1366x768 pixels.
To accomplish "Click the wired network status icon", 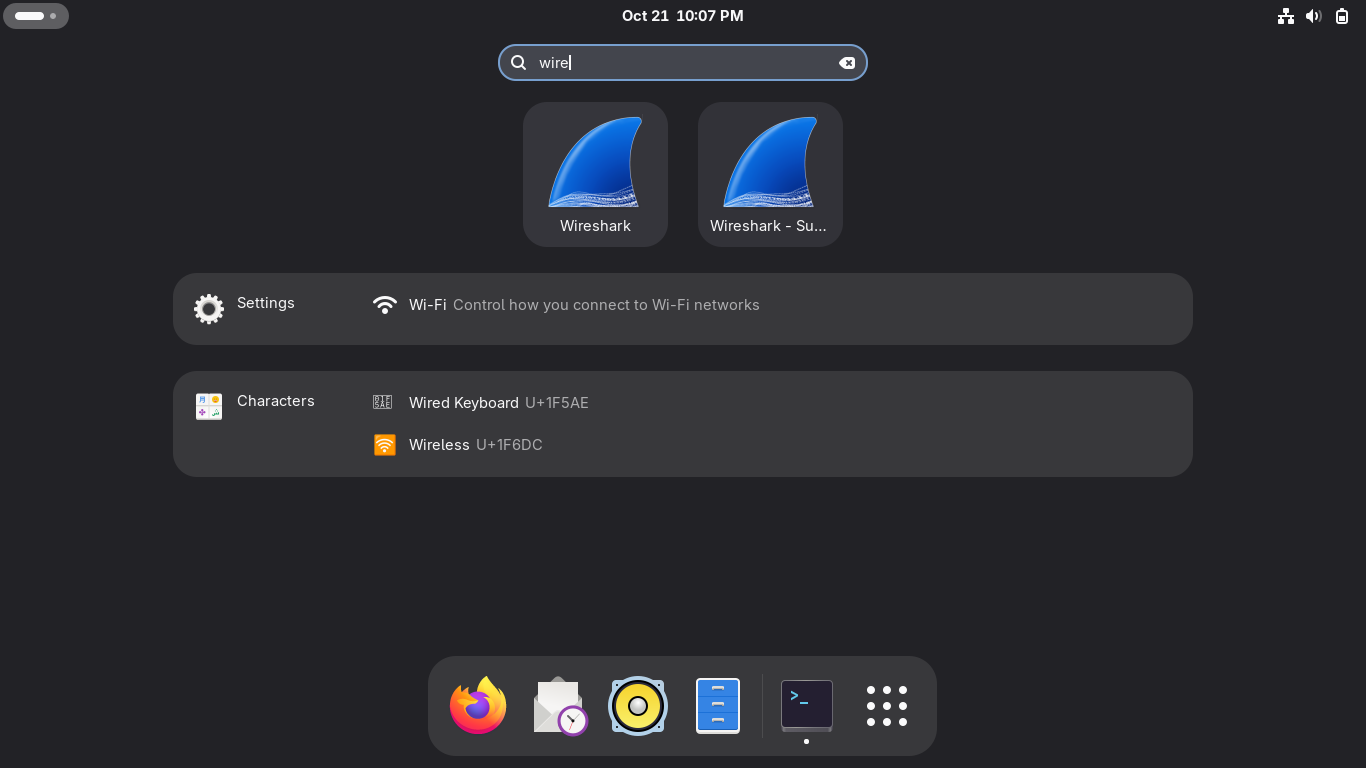I will (1286, 16).
